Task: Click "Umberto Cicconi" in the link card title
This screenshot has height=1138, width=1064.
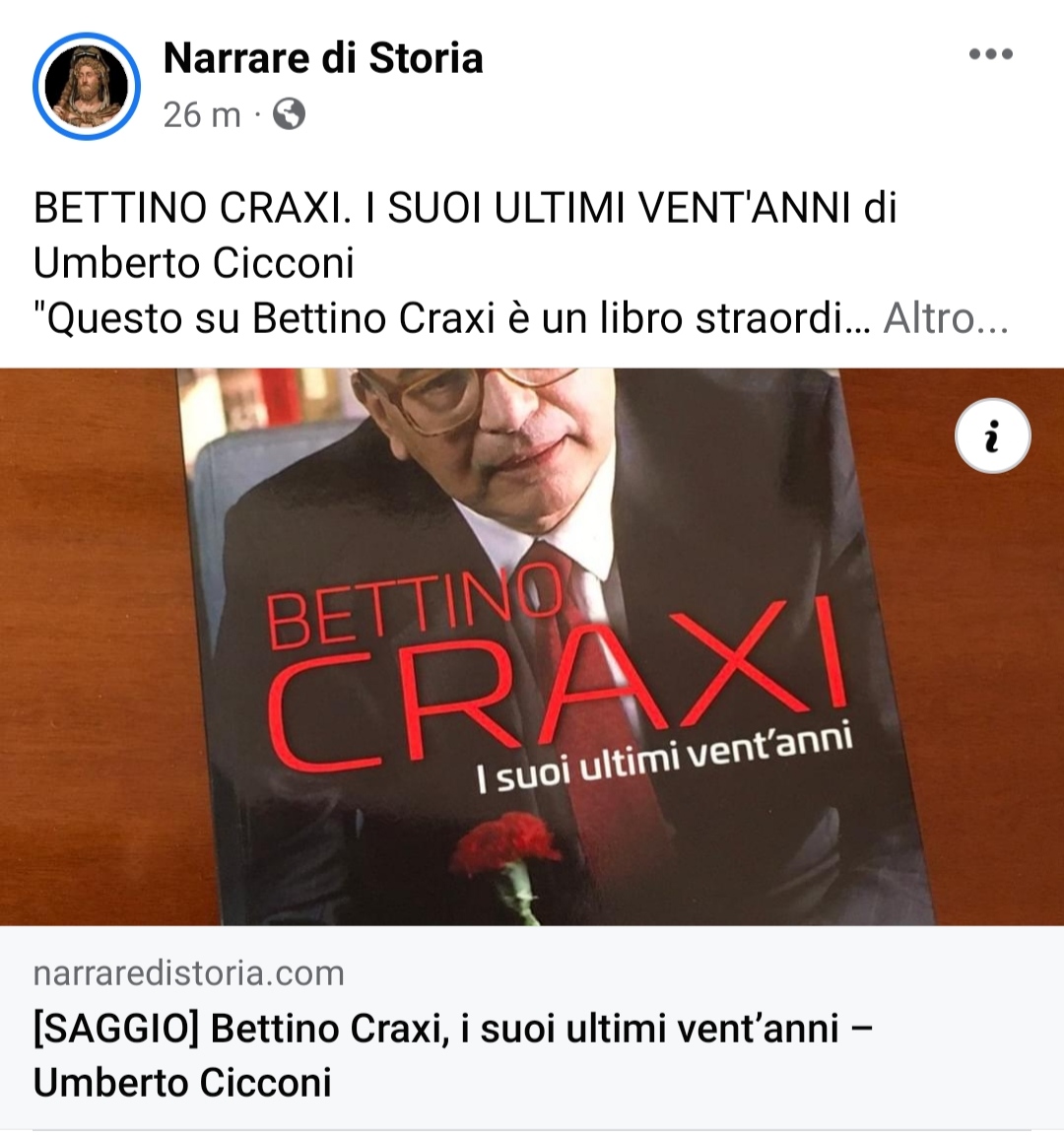Action: tap(182, 1084)
